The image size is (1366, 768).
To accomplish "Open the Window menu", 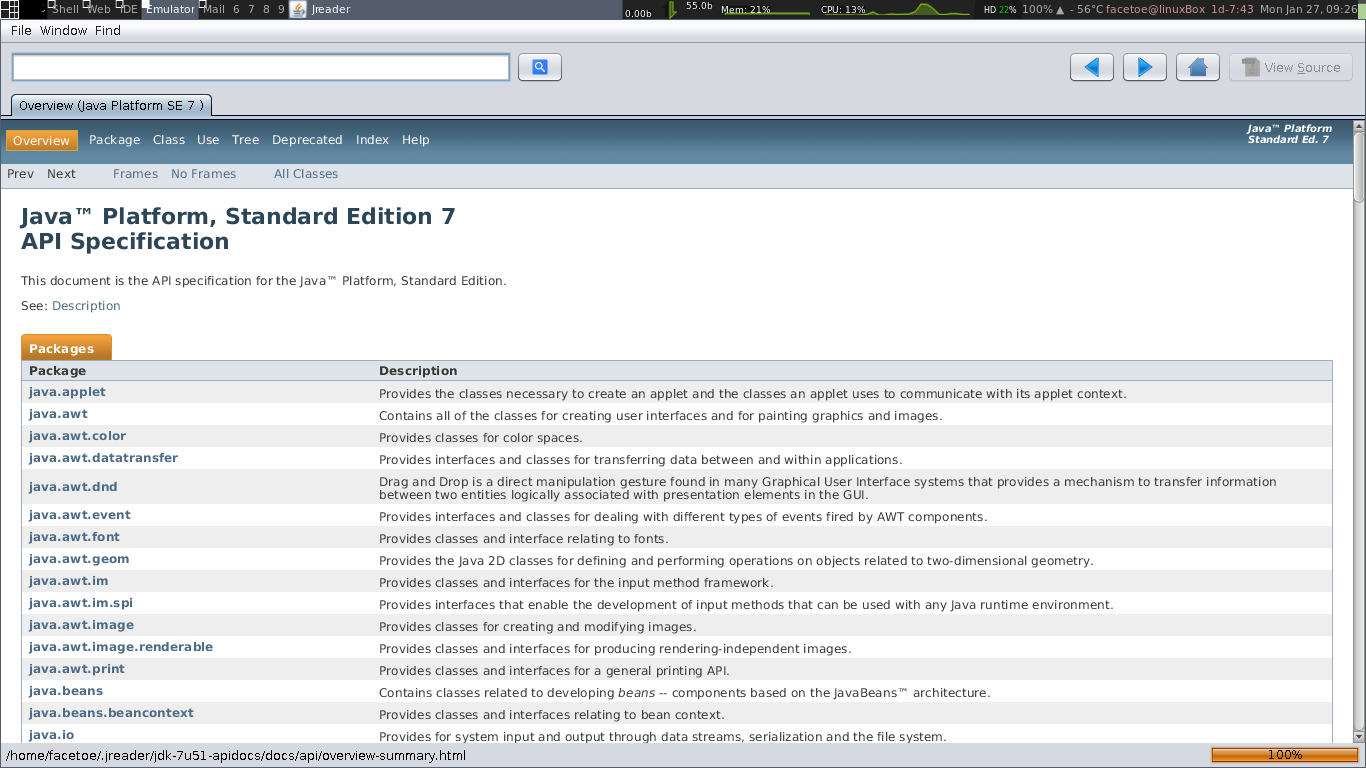I will tap(64, 30).
